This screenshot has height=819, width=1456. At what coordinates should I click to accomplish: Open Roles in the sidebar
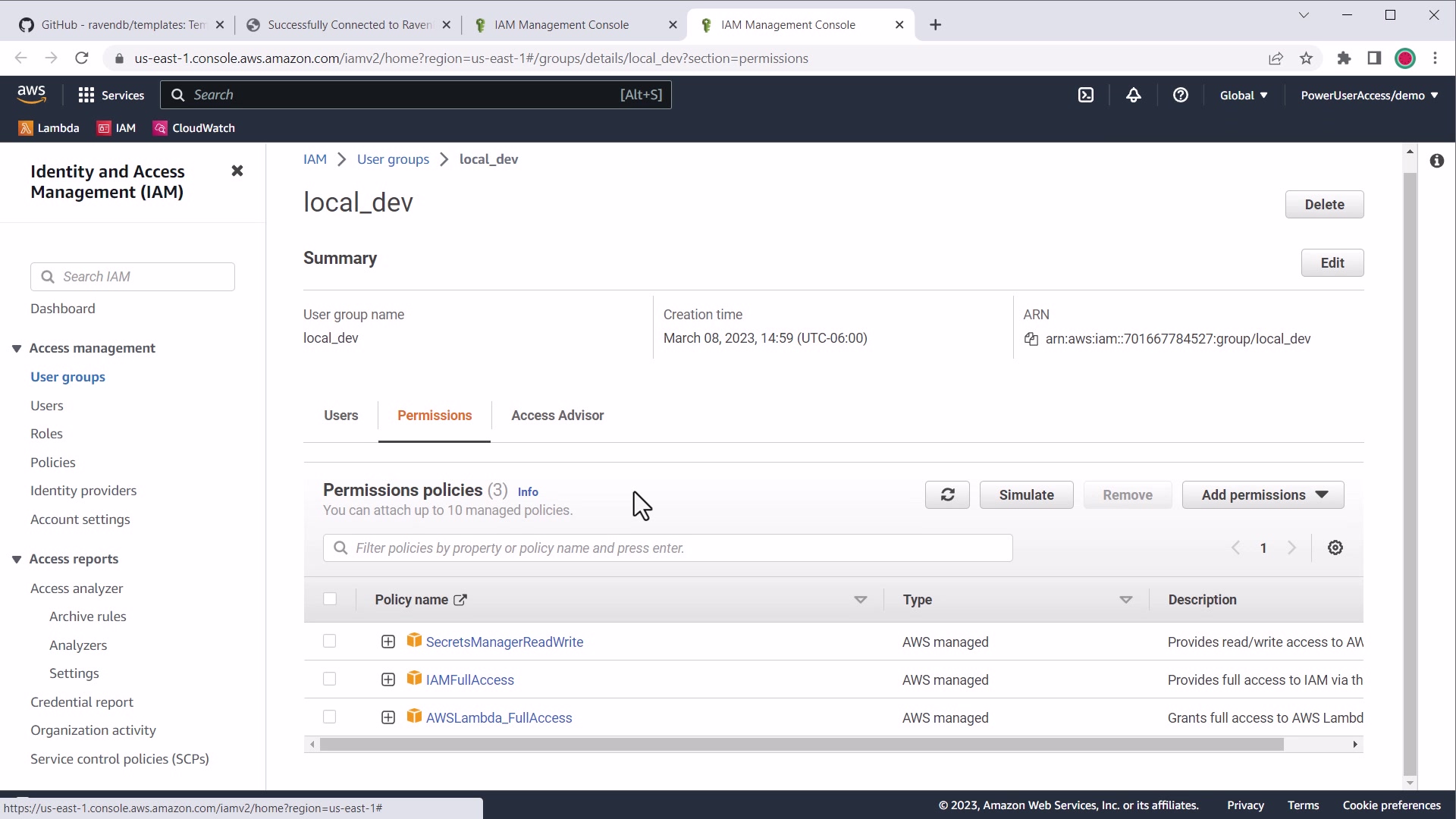(x=46, y=434)
